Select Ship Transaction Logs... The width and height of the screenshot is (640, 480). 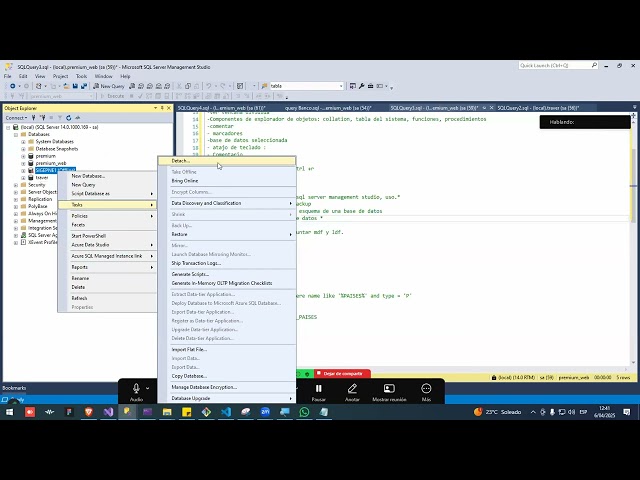click(227, 263)
